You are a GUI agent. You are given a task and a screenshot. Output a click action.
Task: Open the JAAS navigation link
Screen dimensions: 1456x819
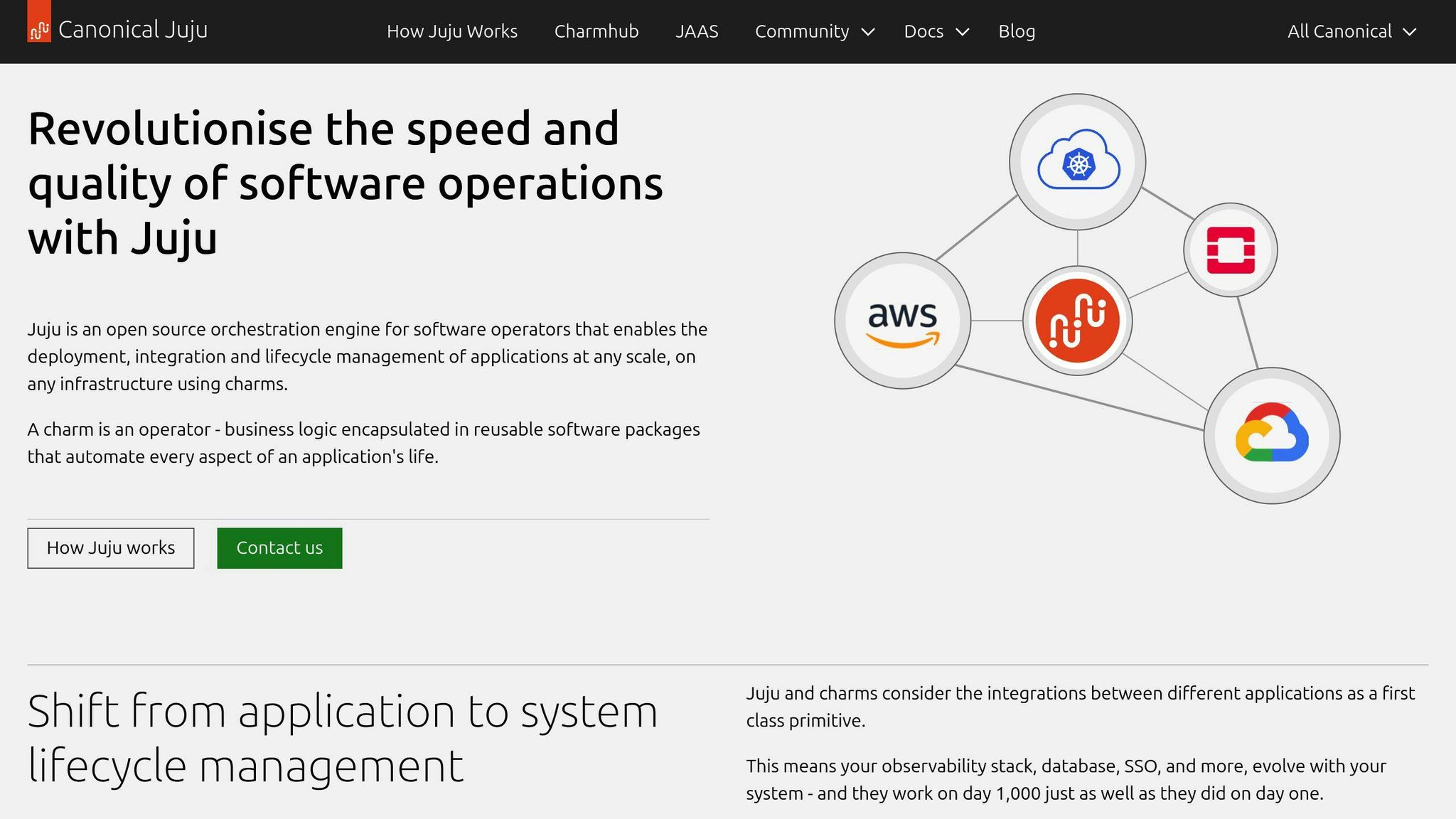coord(697,31)
